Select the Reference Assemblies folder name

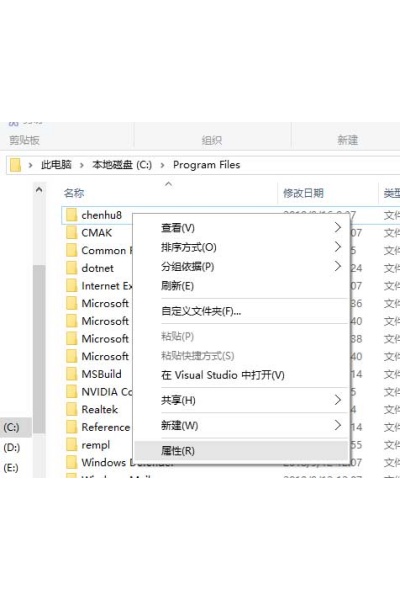tap(106, 427)
